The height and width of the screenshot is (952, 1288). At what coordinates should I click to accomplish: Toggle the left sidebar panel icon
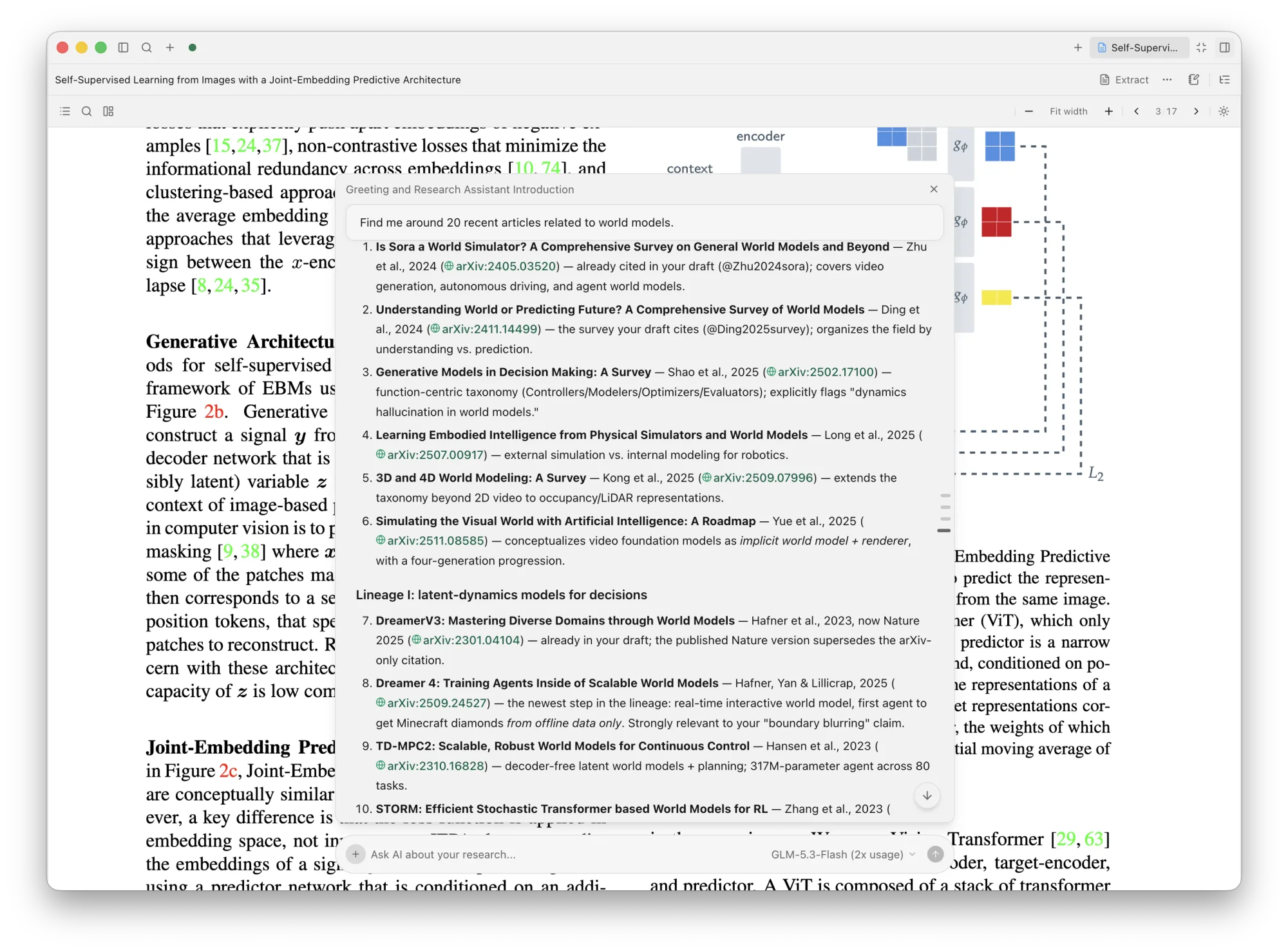pyautogui.click(x=123, y=47)
